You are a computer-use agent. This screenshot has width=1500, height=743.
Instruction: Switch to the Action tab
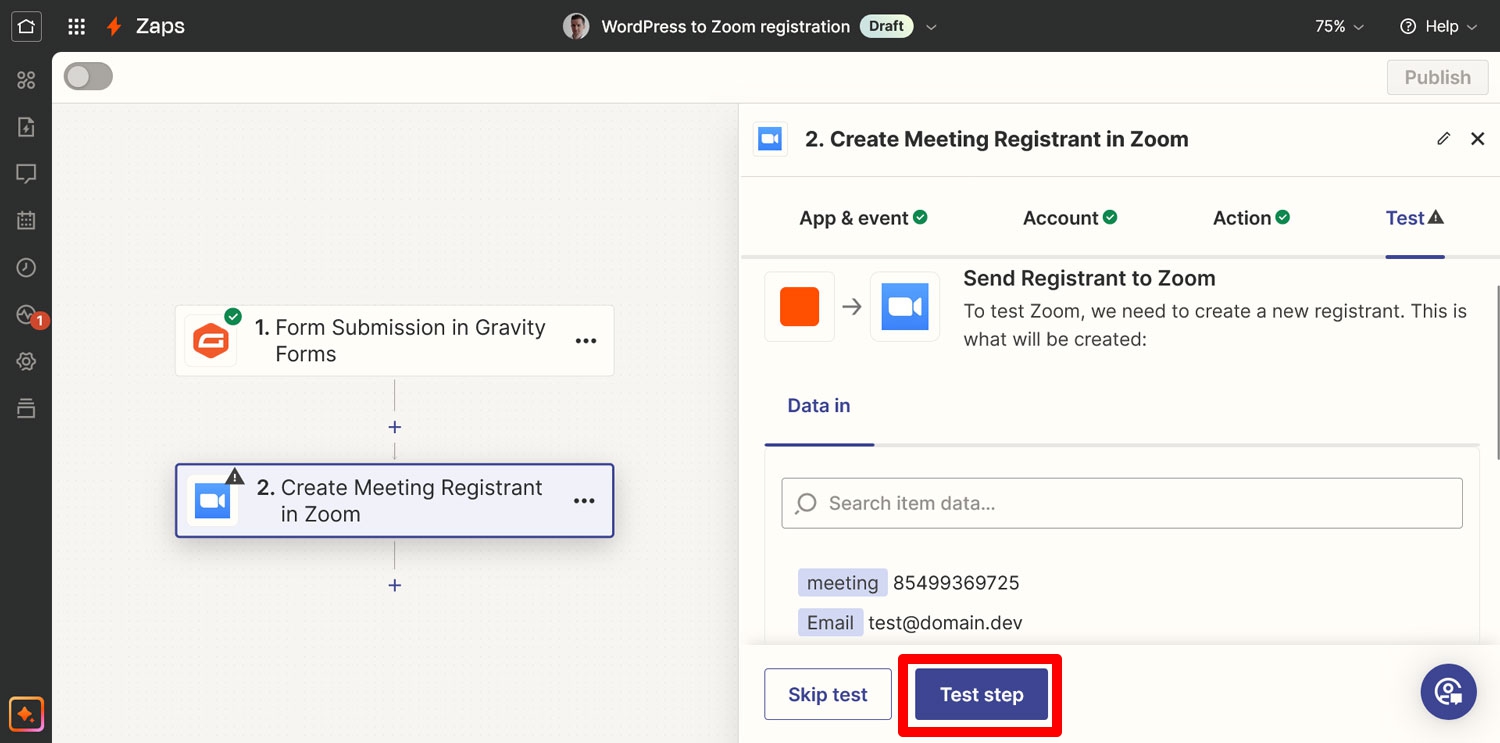click(1251, 218)
